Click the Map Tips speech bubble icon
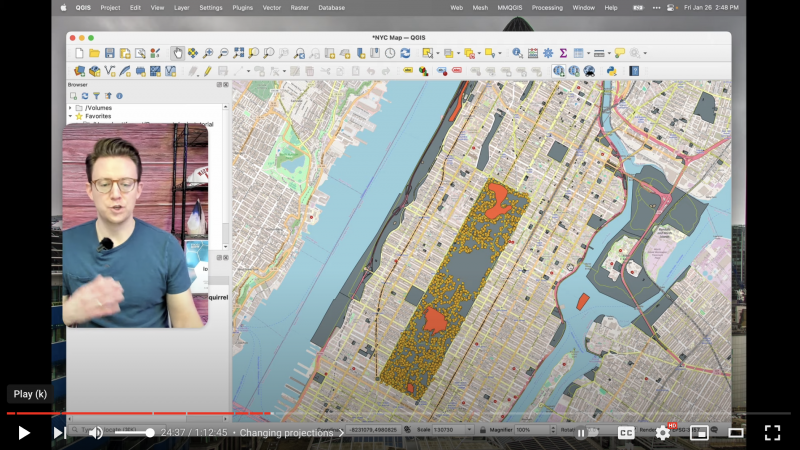Screen dimensions: 800x450 tap(620, 53)
